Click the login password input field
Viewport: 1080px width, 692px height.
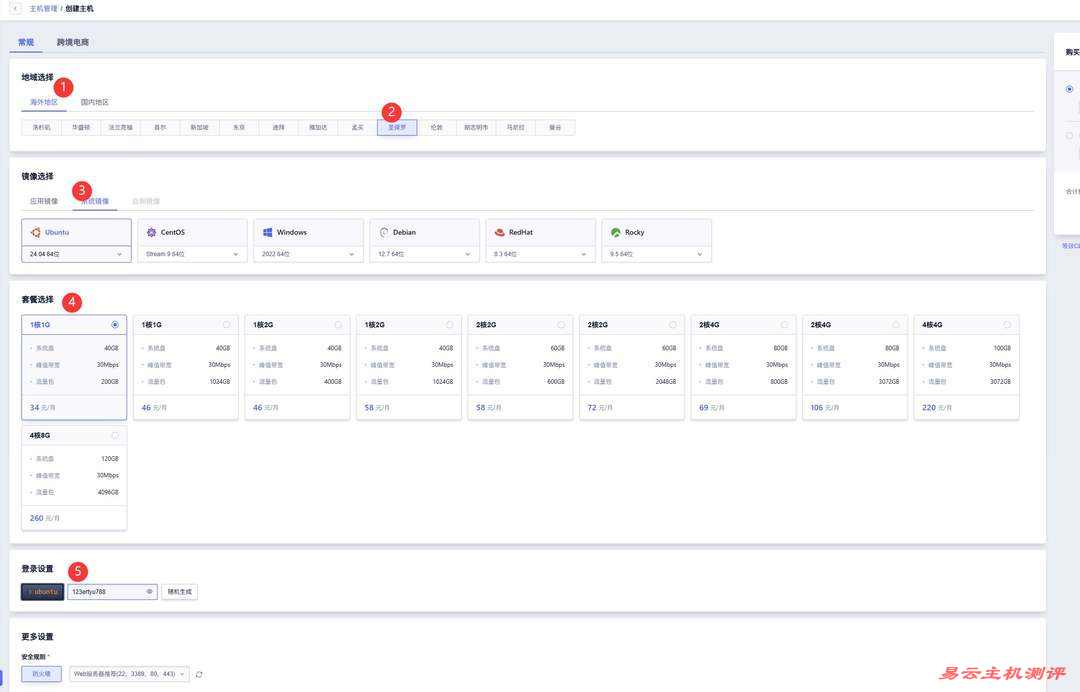105,592
